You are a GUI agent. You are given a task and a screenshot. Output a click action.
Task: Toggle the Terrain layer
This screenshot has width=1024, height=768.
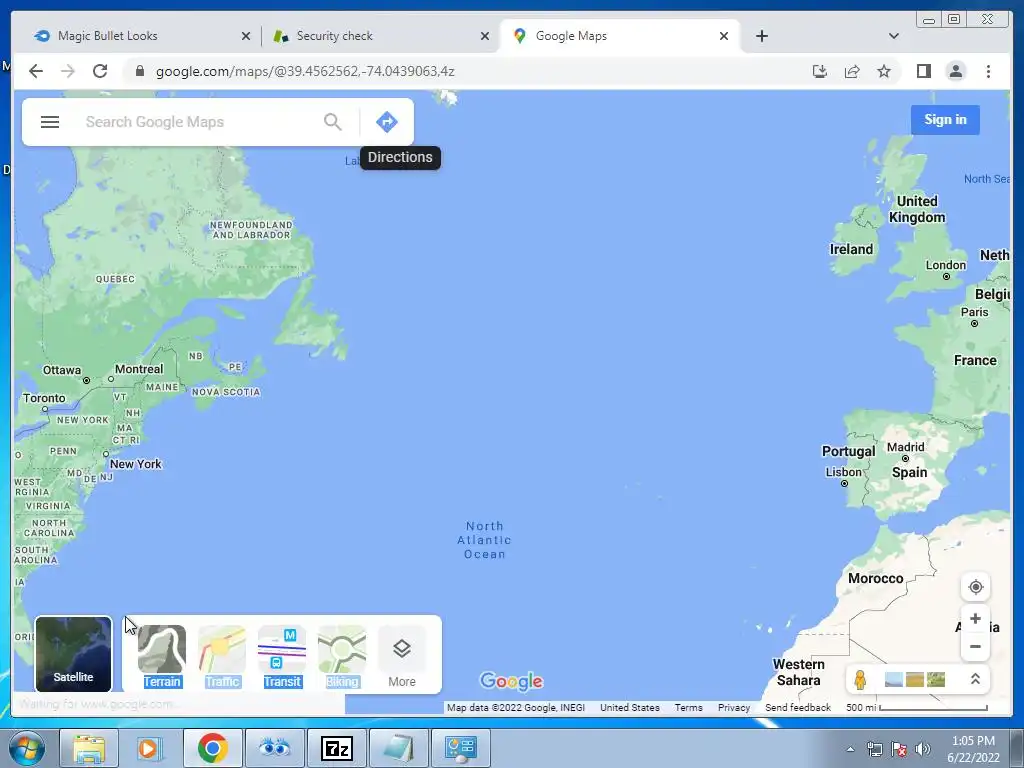pyautogui.click(x=162, y=657)
